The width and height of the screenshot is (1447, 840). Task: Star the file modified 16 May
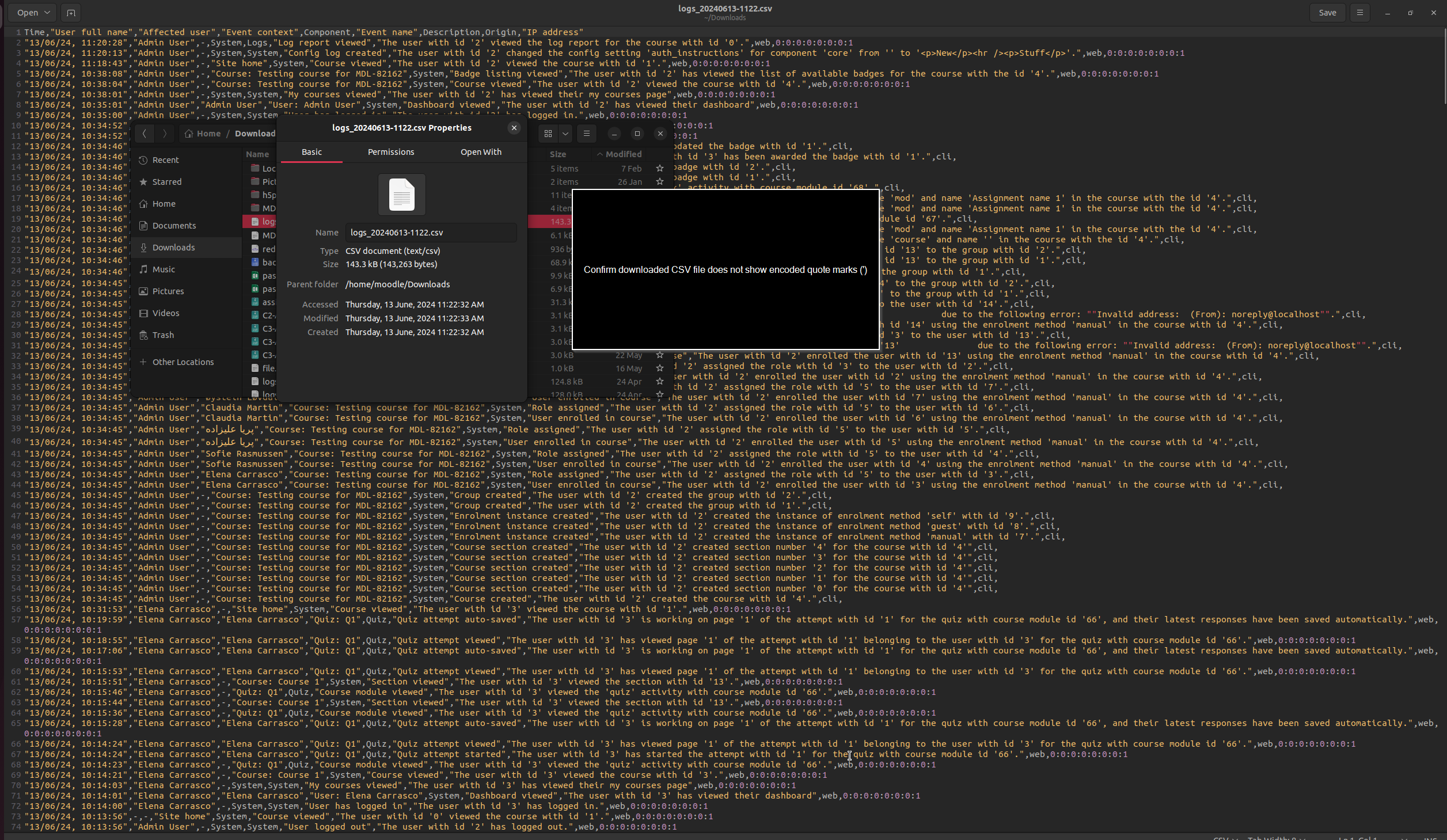click(x=660, y=368)
